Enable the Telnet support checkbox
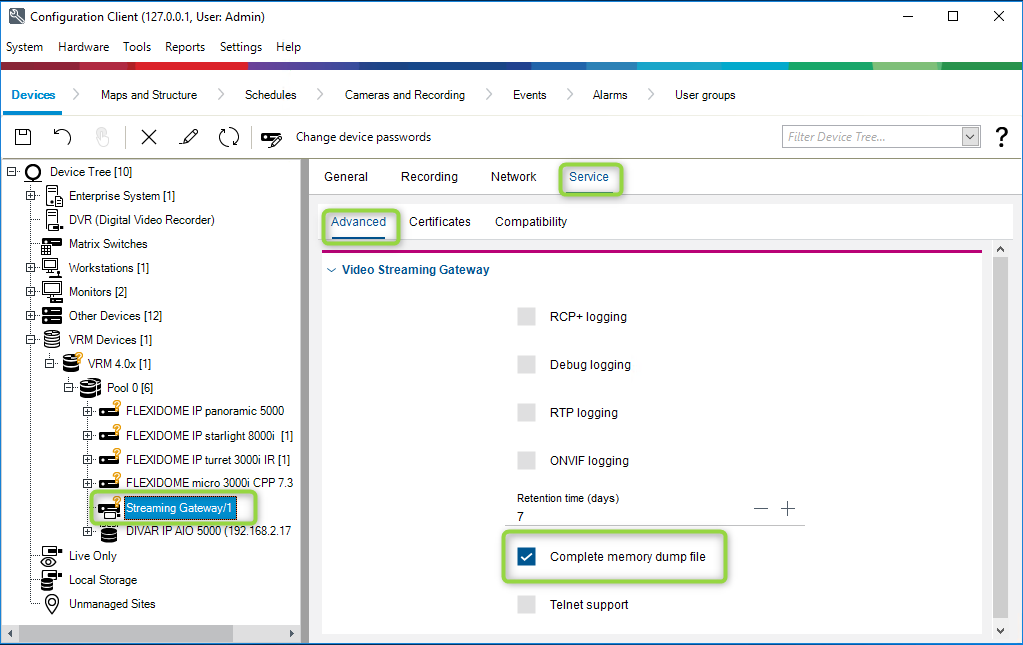The image size is (1023, 645). [x=527, y=605]
